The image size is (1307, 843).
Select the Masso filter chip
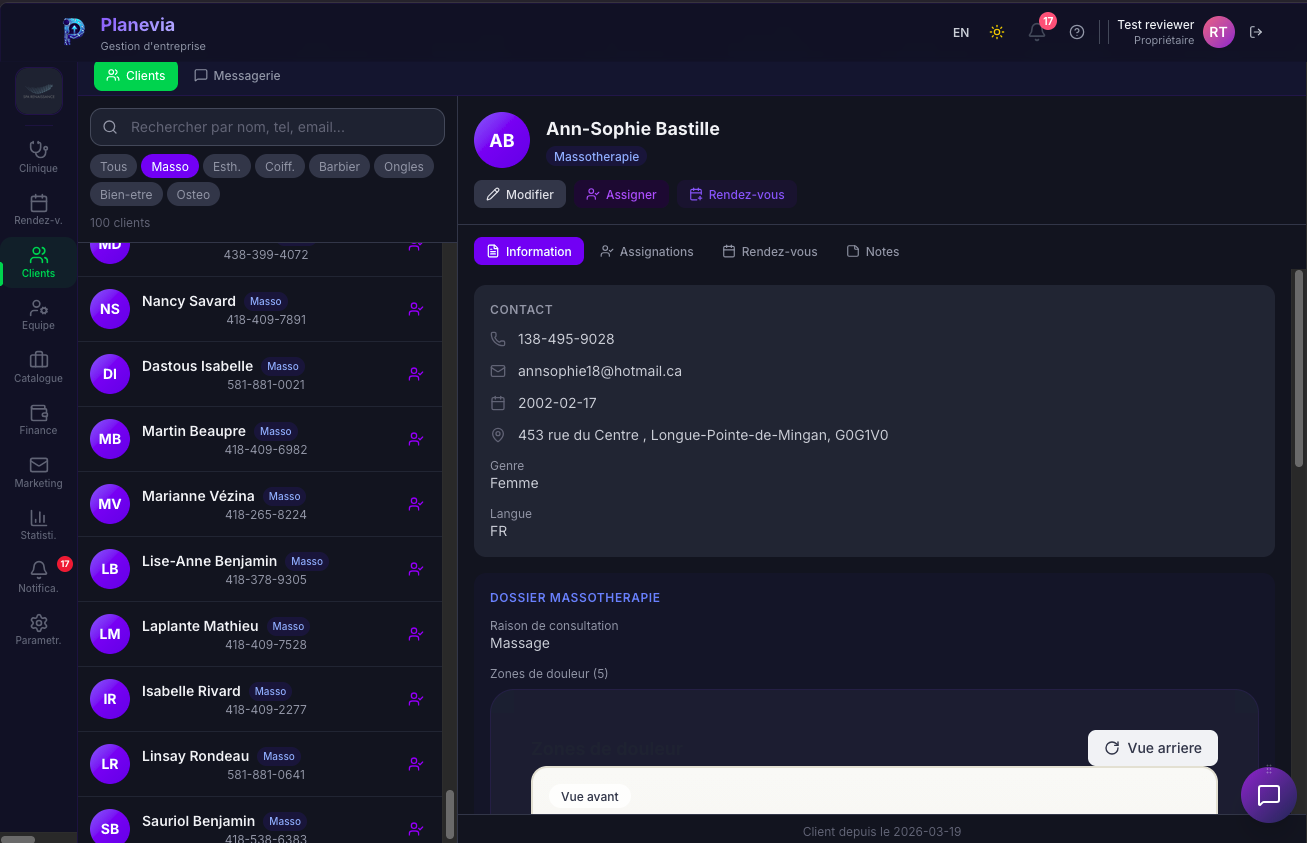pos(170,166)
